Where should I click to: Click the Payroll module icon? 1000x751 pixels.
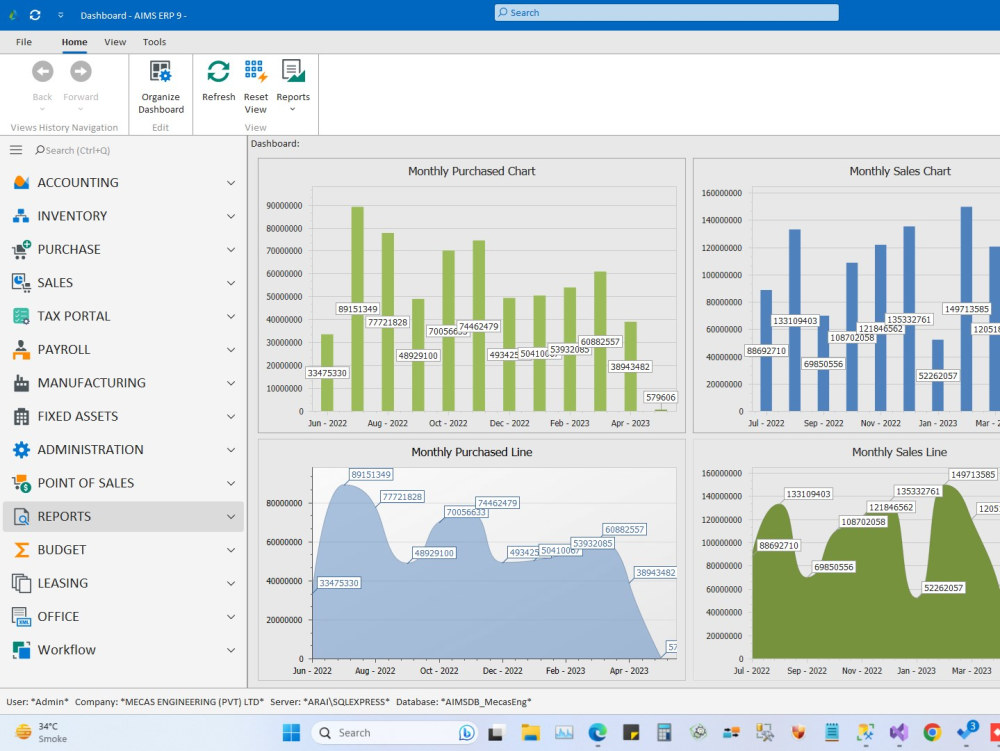[x=21, y=349]
